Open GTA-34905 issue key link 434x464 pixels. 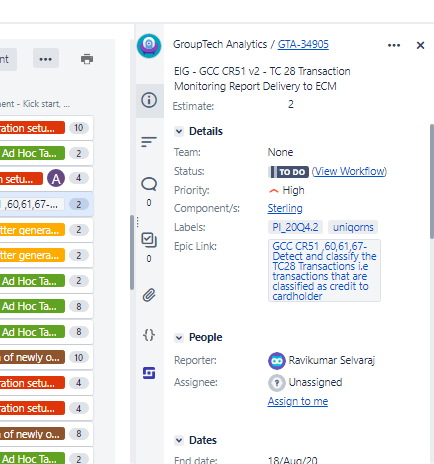[303, 44]
